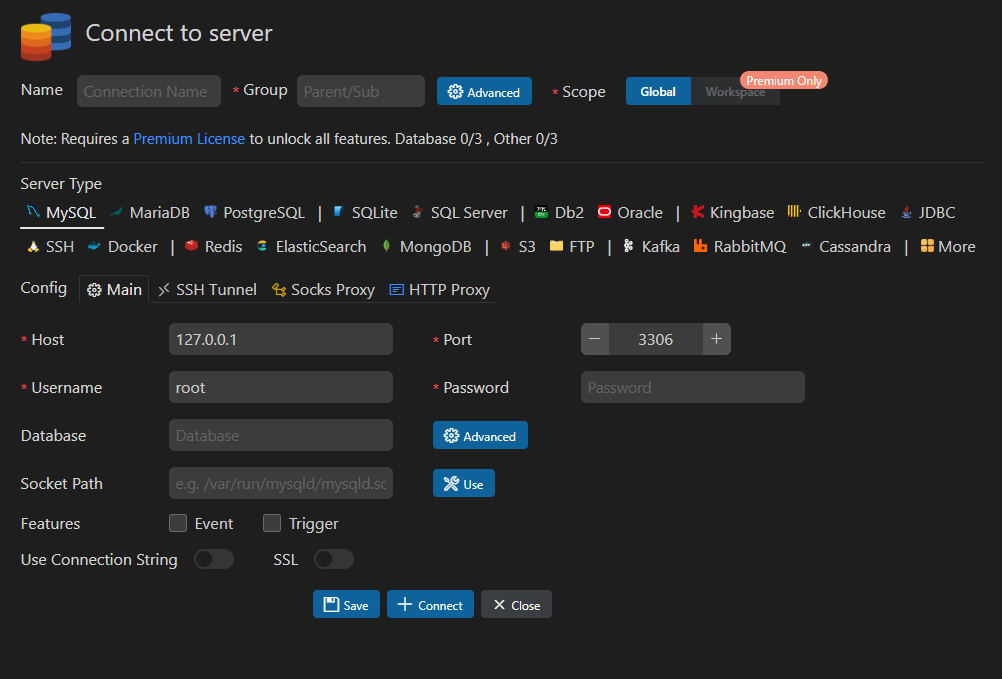This screenshot has height=679, width=1002.
Task: Select ClickHouse server type
Action: (x=836, y=213)
